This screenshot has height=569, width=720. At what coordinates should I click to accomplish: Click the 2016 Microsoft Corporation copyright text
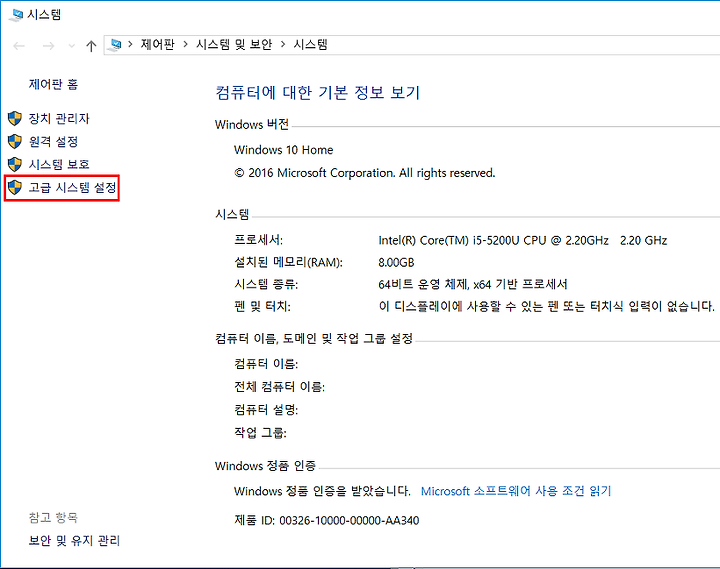click(x=365, y=173)
